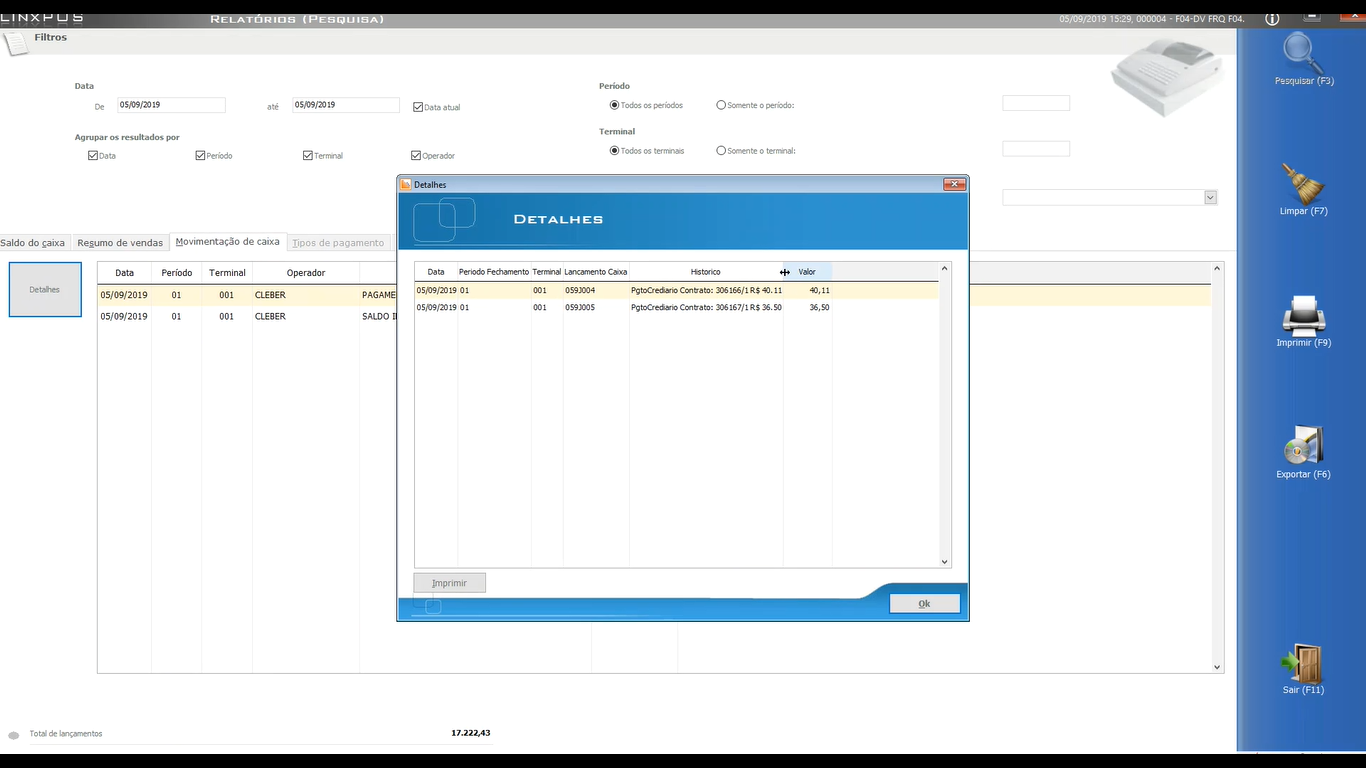
Task: Click the até end date field
Action: pyautogui.click(x=346, y=105)
